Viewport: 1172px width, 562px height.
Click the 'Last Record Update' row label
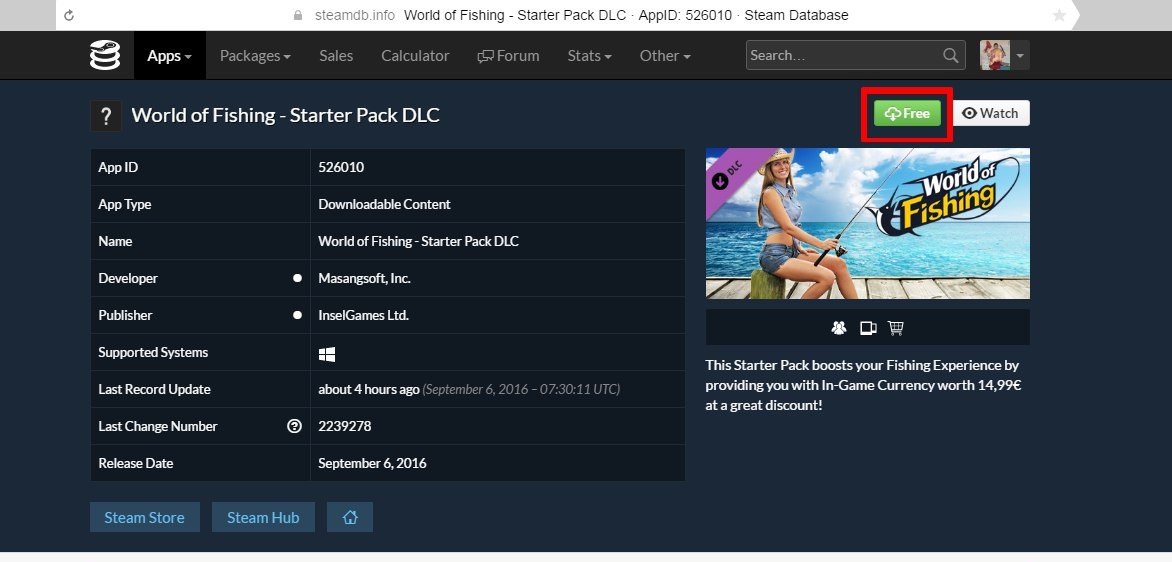coord(155,389)
